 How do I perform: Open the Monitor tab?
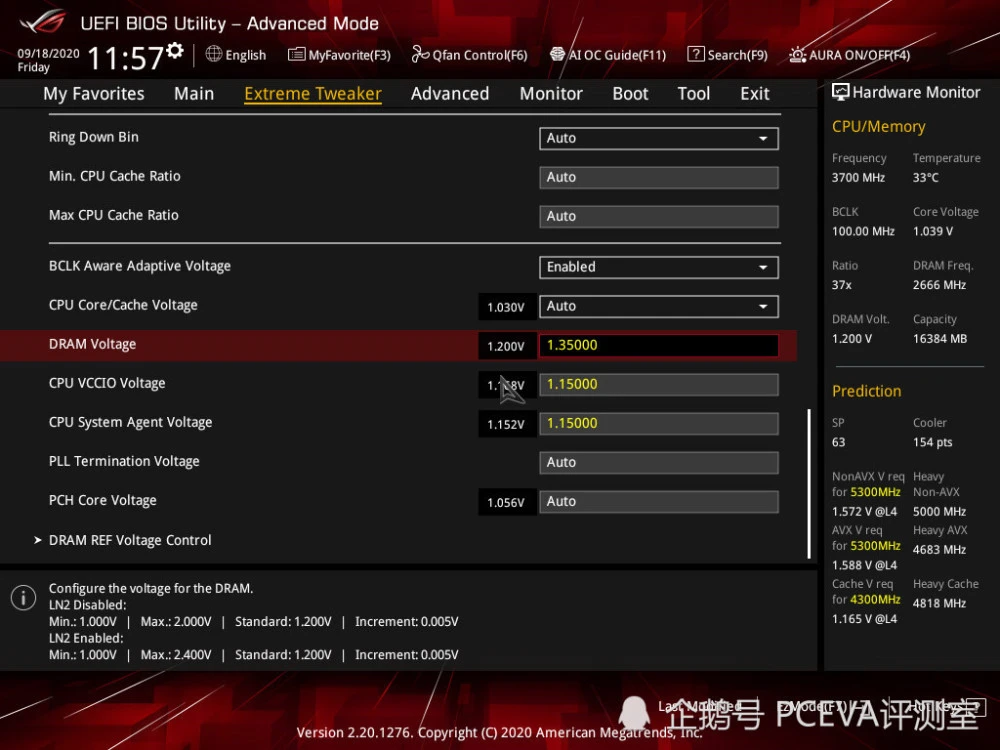click(551, 94)
